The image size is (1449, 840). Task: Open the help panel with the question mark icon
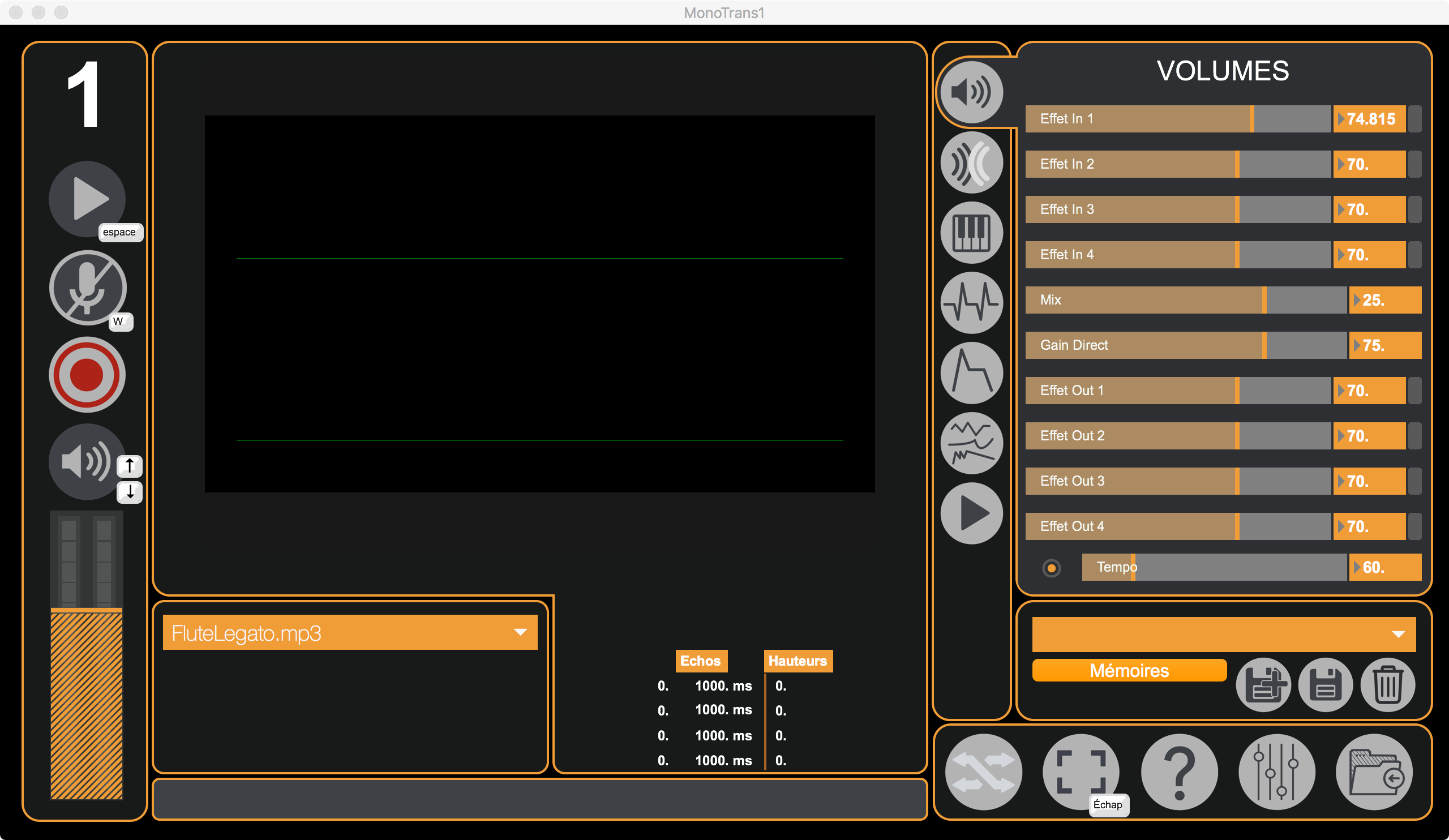(1180, 772)
